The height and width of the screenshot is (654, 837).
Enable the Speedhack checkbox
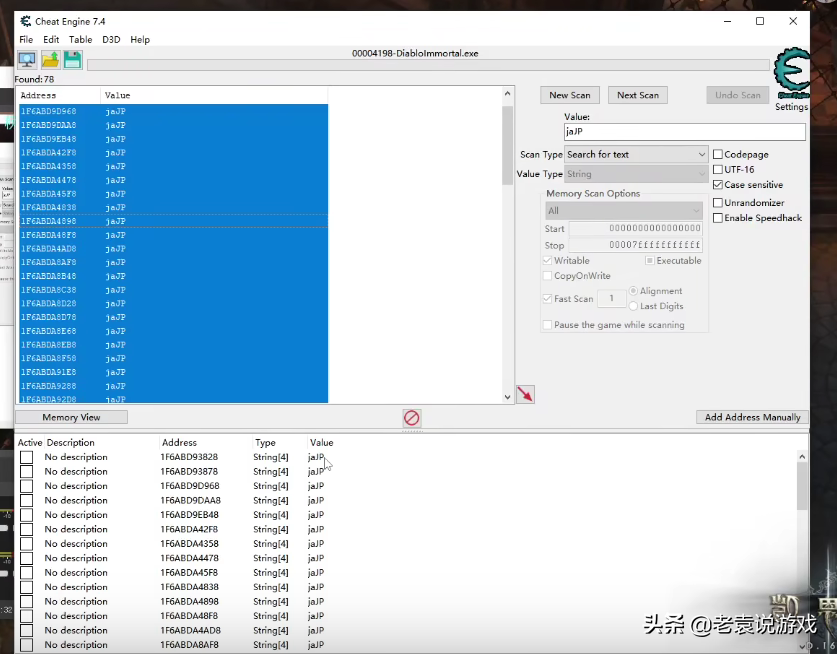click(x=718, y=217)
